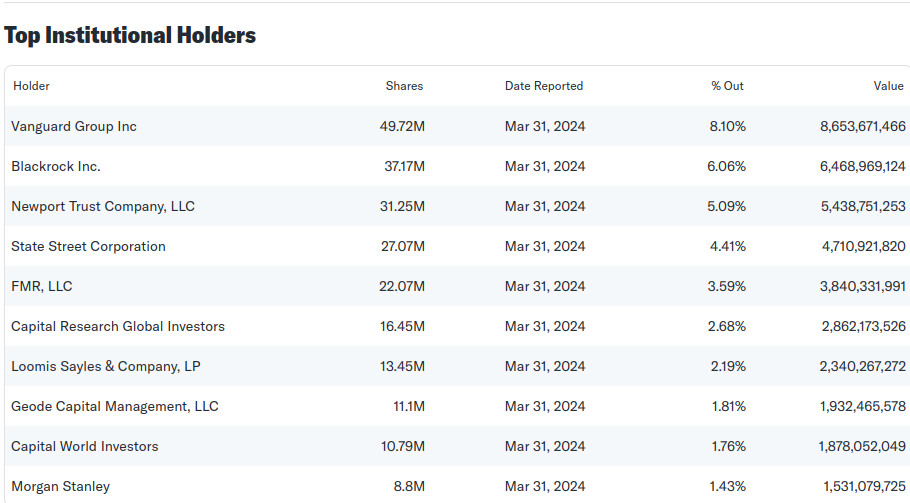Click the Shares column header
This screenshot has width=910, height=503.
point(404,86)
